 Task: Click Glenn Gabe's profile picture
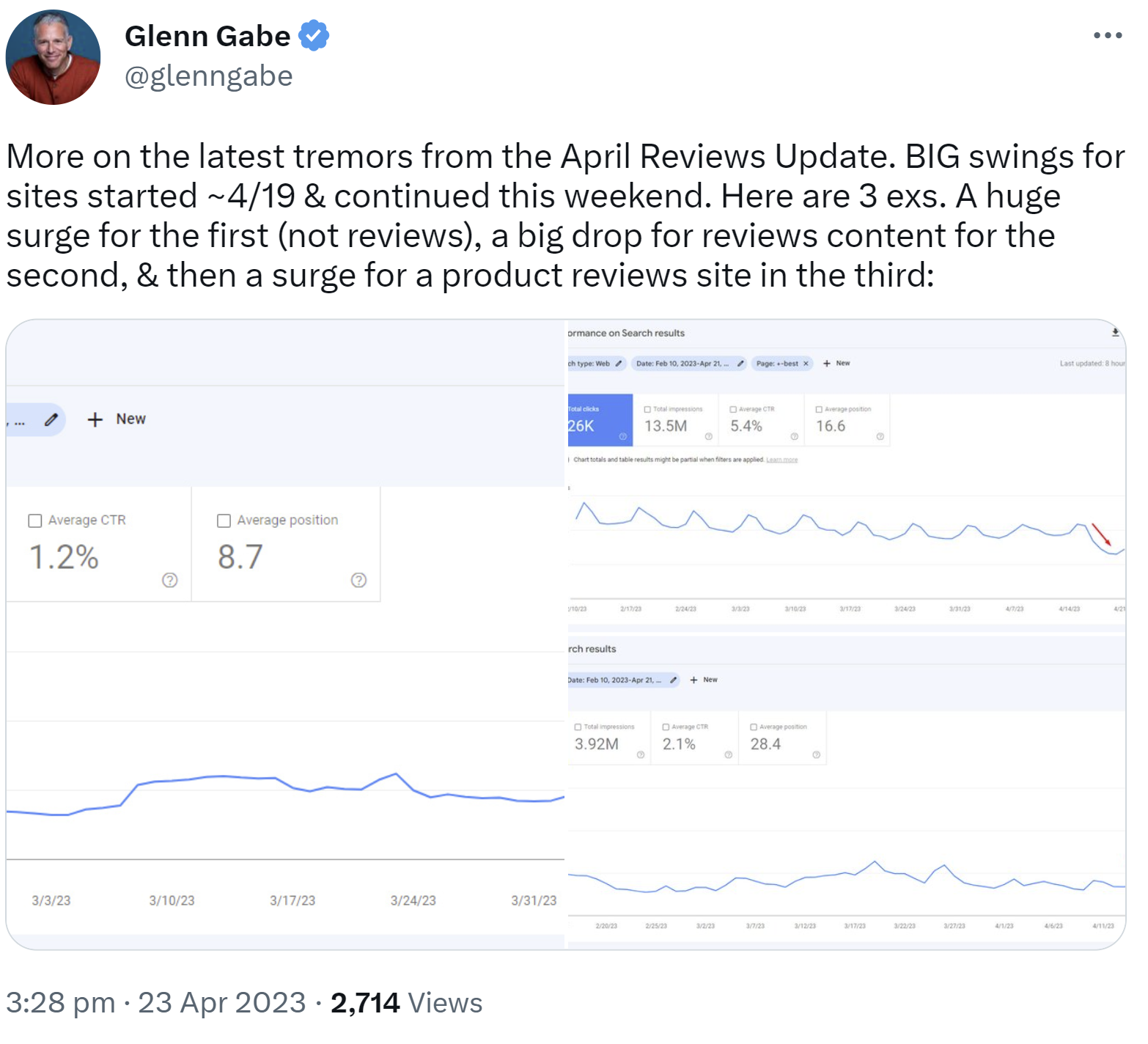53,55
